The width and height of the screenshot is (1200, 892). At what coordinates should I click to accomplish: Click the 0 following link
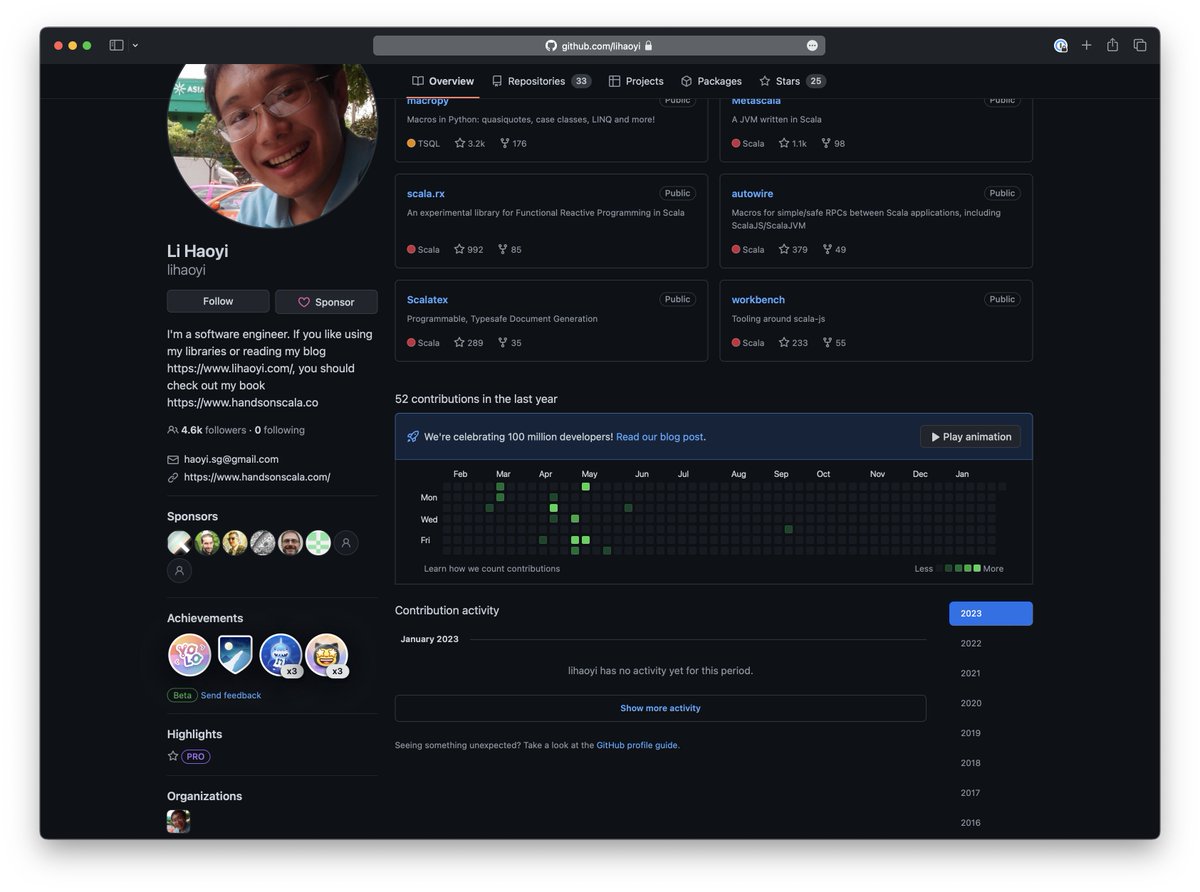[x=280, y=430]
